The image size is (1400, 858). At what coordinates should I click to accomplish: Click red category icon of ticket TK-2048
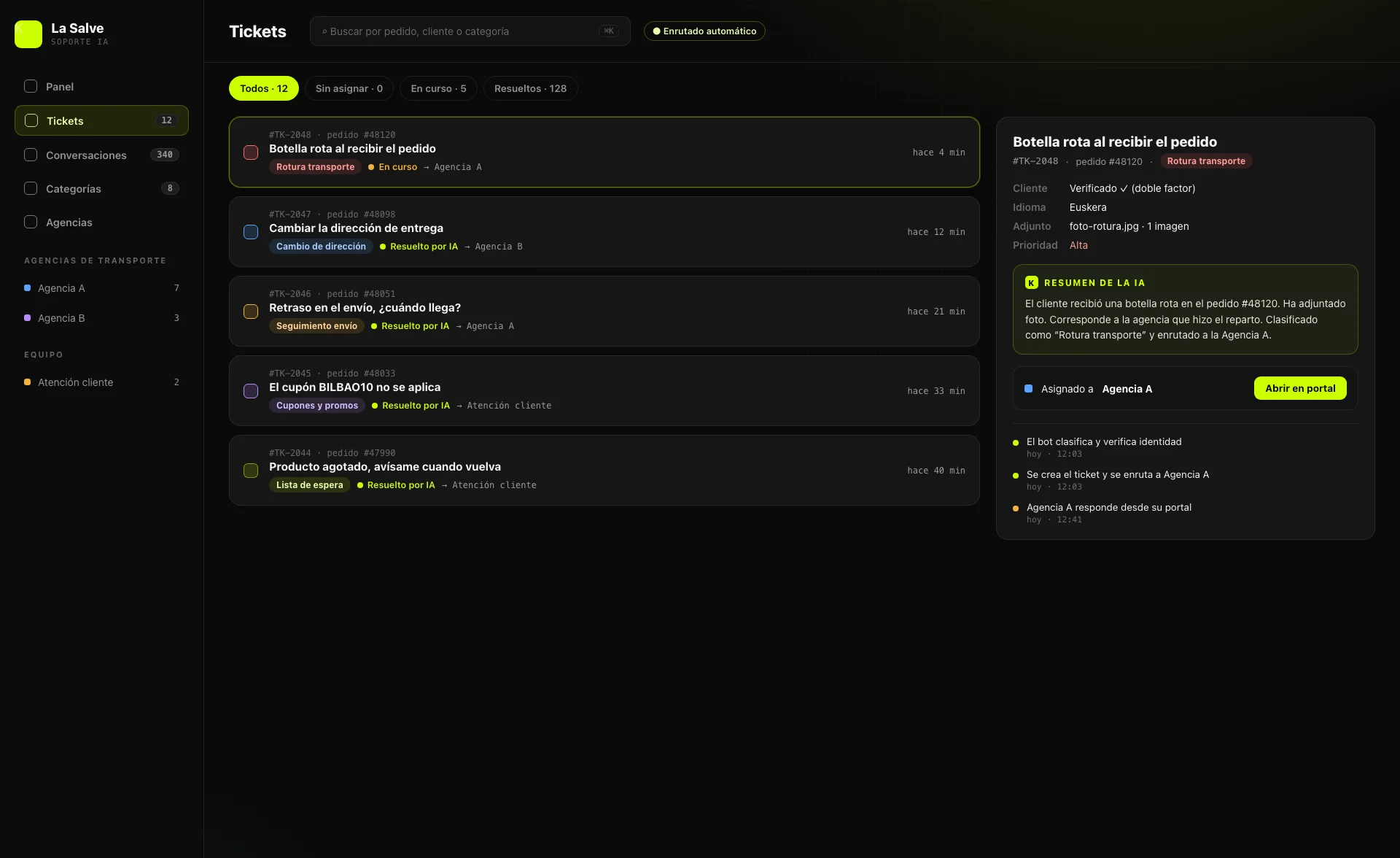point(251,152)
